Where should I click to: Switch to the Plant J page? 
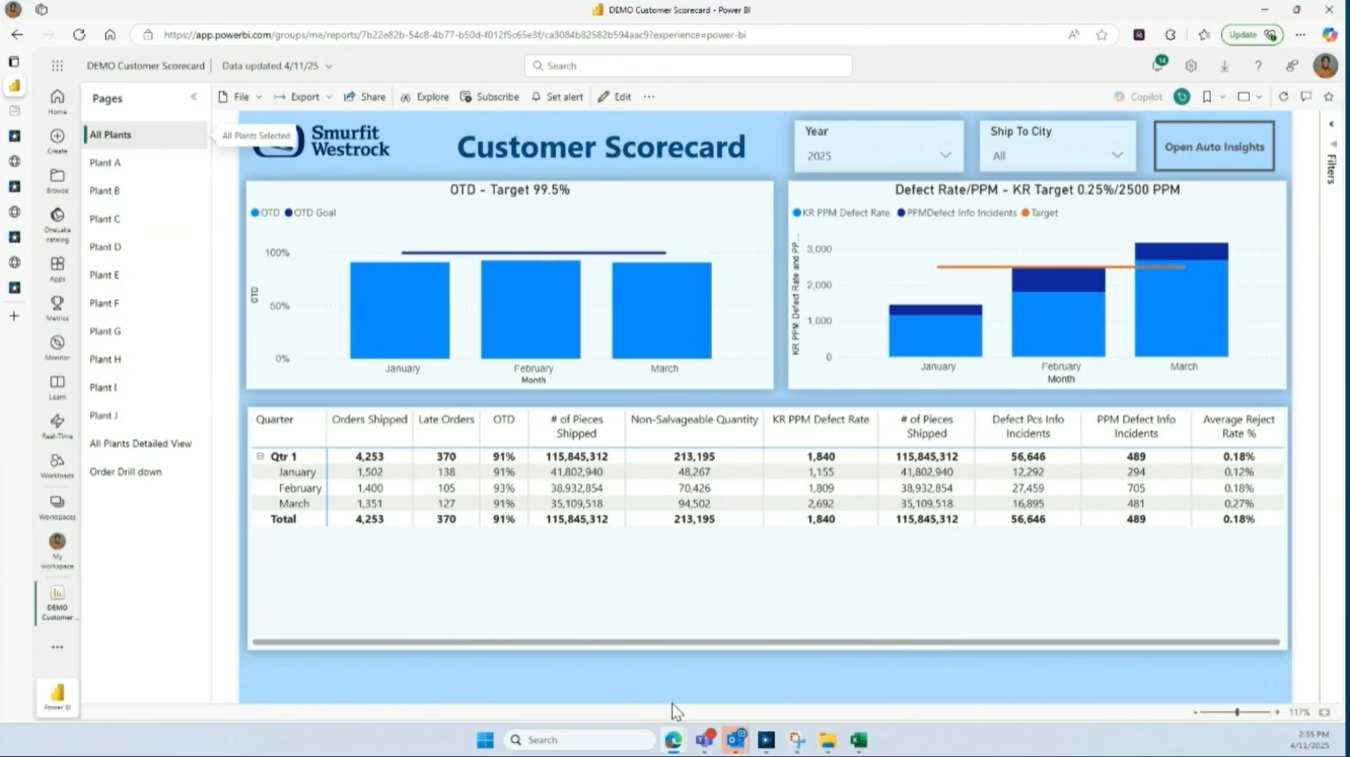[x=144, y=415]
